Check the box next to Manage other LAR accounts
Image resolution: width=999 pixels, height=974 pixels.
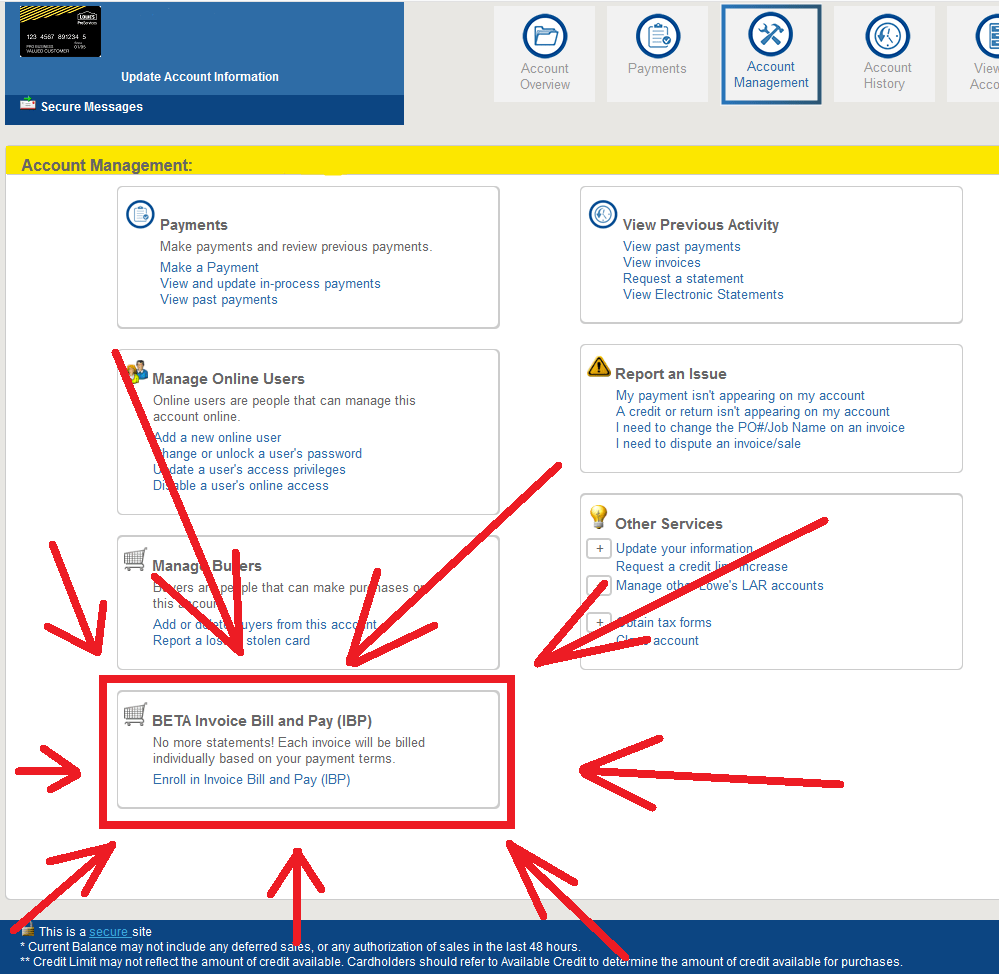coord(598,585)
